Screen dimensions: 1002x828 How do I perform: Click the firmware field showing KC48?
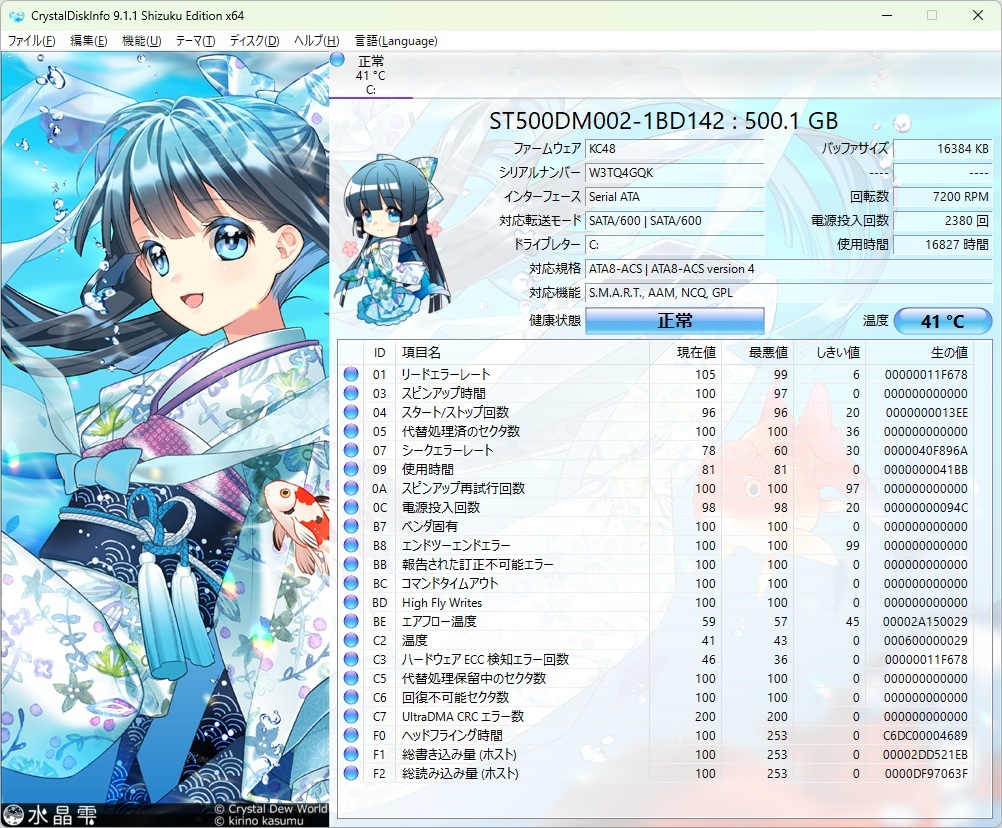(675, 149)
